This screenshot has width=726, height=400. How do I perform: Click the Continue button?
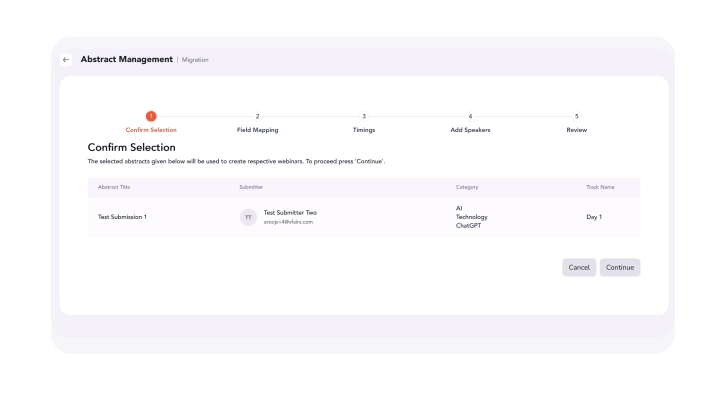(x=620, y=268)
